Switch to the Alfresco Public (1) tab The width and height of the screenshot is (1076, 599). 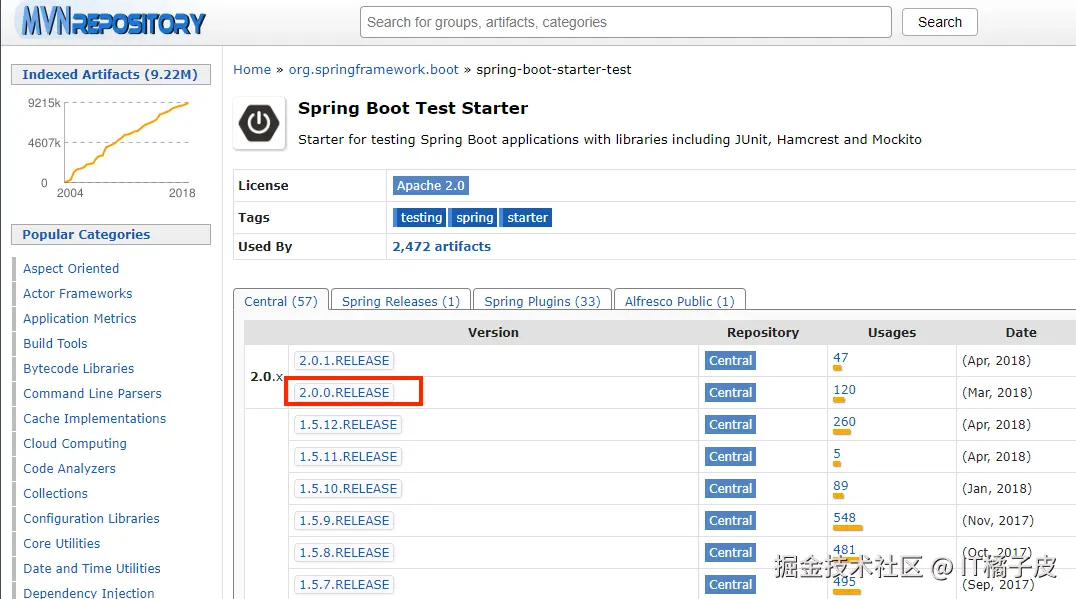coord(679,301)
